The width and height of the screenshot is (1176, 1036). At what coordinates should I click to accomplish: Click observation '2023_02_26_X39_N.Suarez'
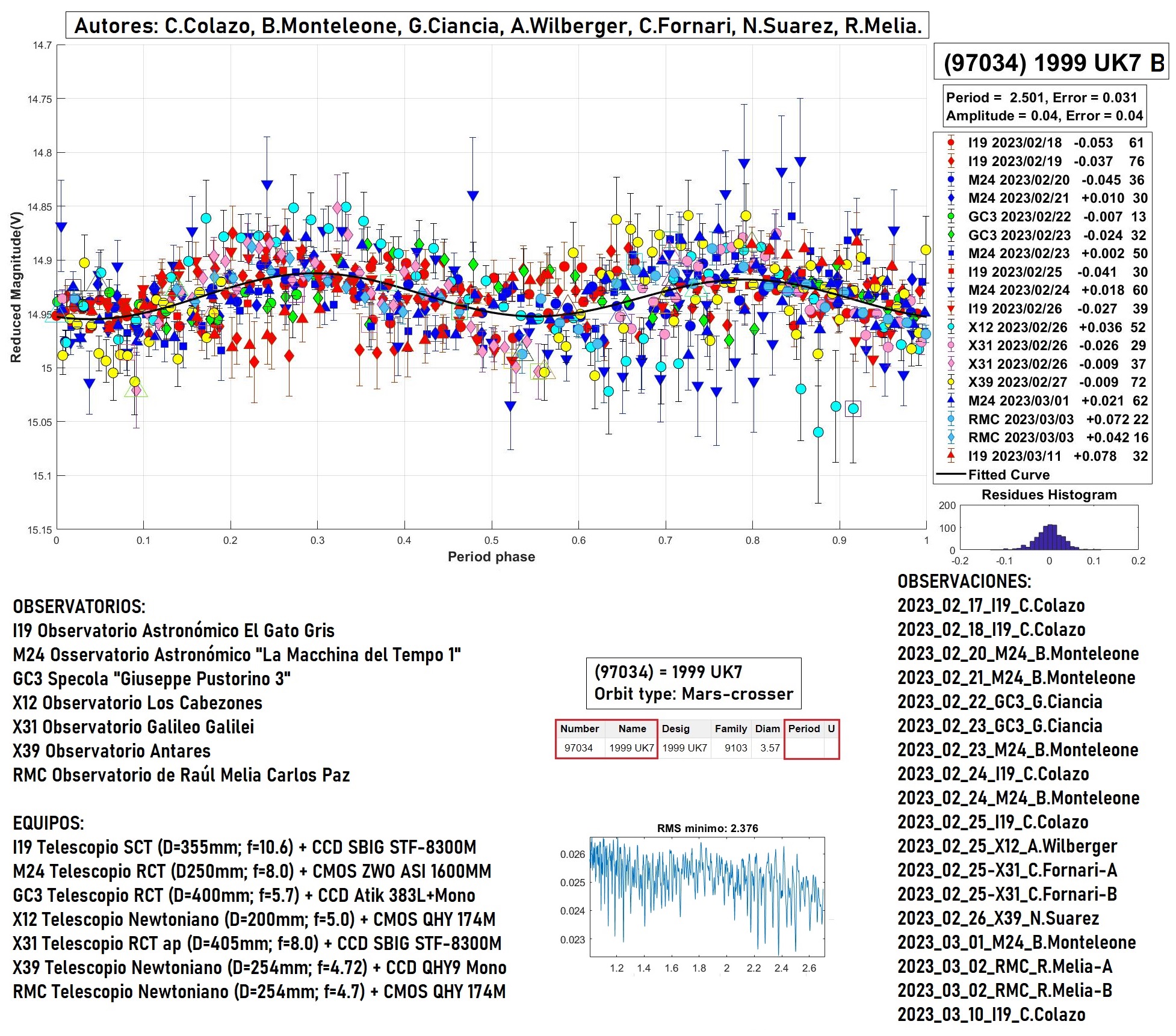(x=998, y=918)
